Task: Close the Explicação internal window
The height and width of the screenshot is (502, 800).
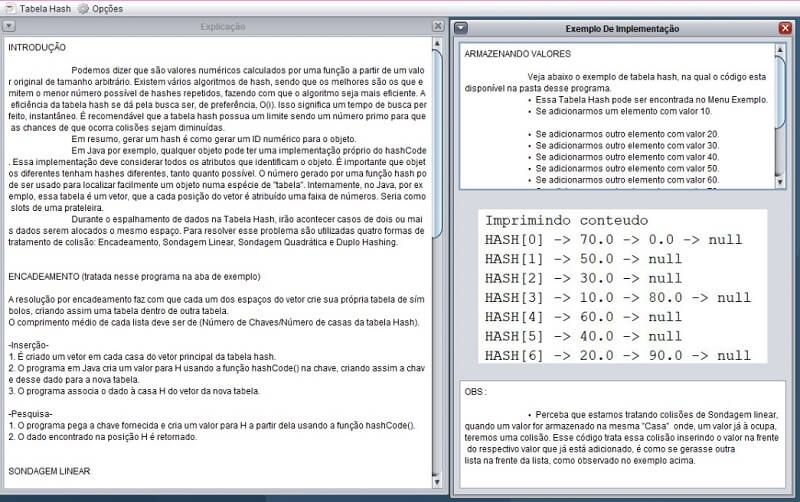Action: tap(437, 27)
